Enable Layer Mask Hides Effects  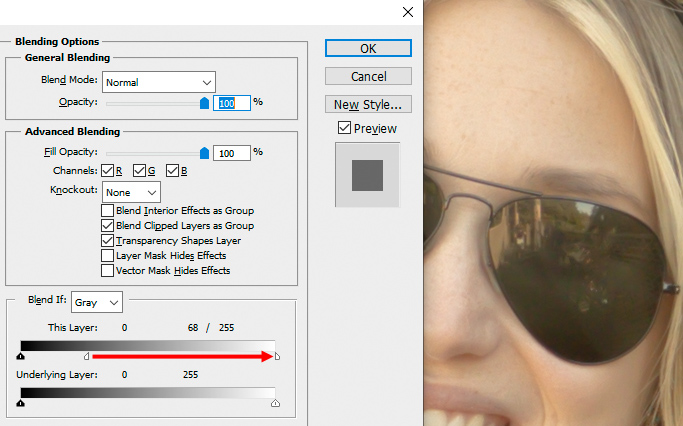pos(108,256)
